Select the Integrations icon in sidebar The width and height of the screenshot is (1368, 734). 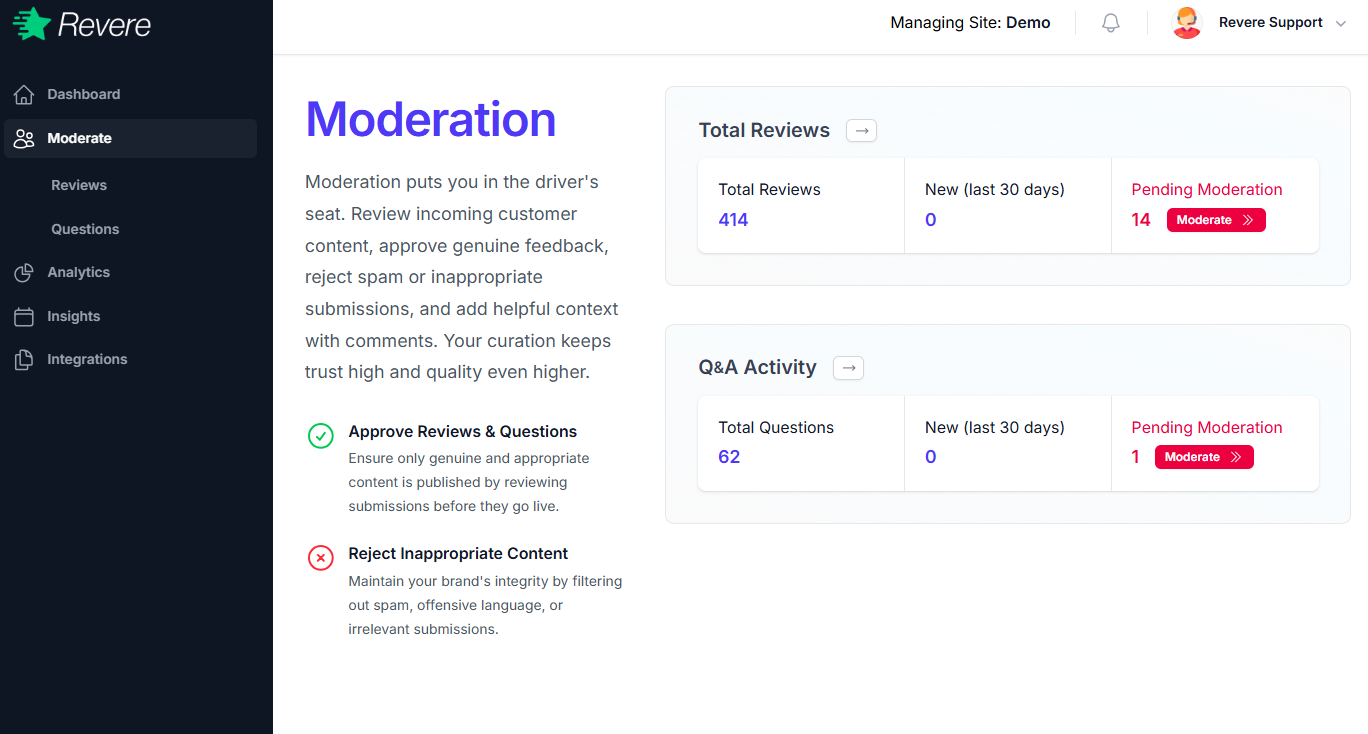tap(22, 359)
